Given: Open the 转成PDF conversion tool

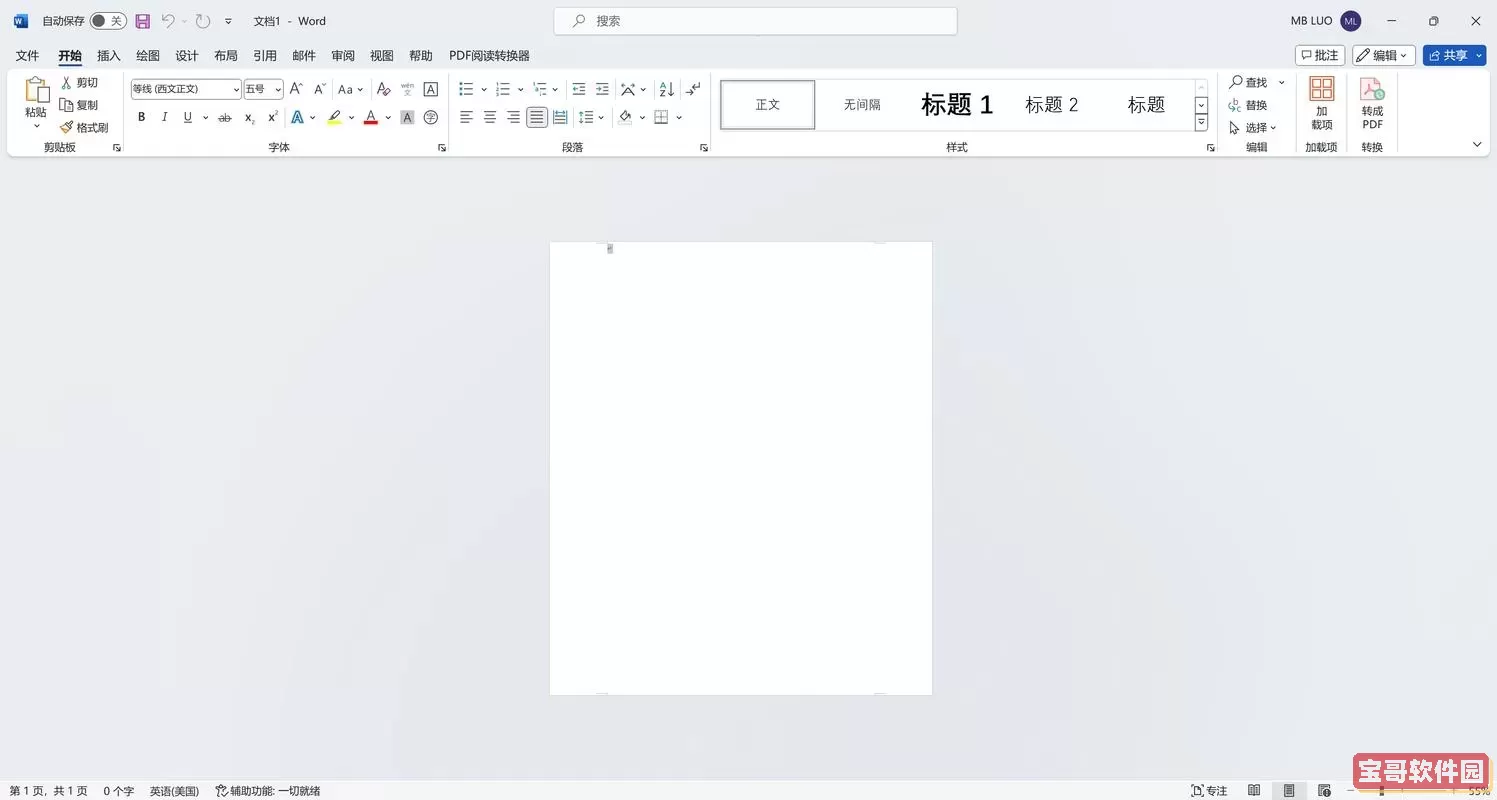Looking at the screenshot, I should [x=1371, y=104].
